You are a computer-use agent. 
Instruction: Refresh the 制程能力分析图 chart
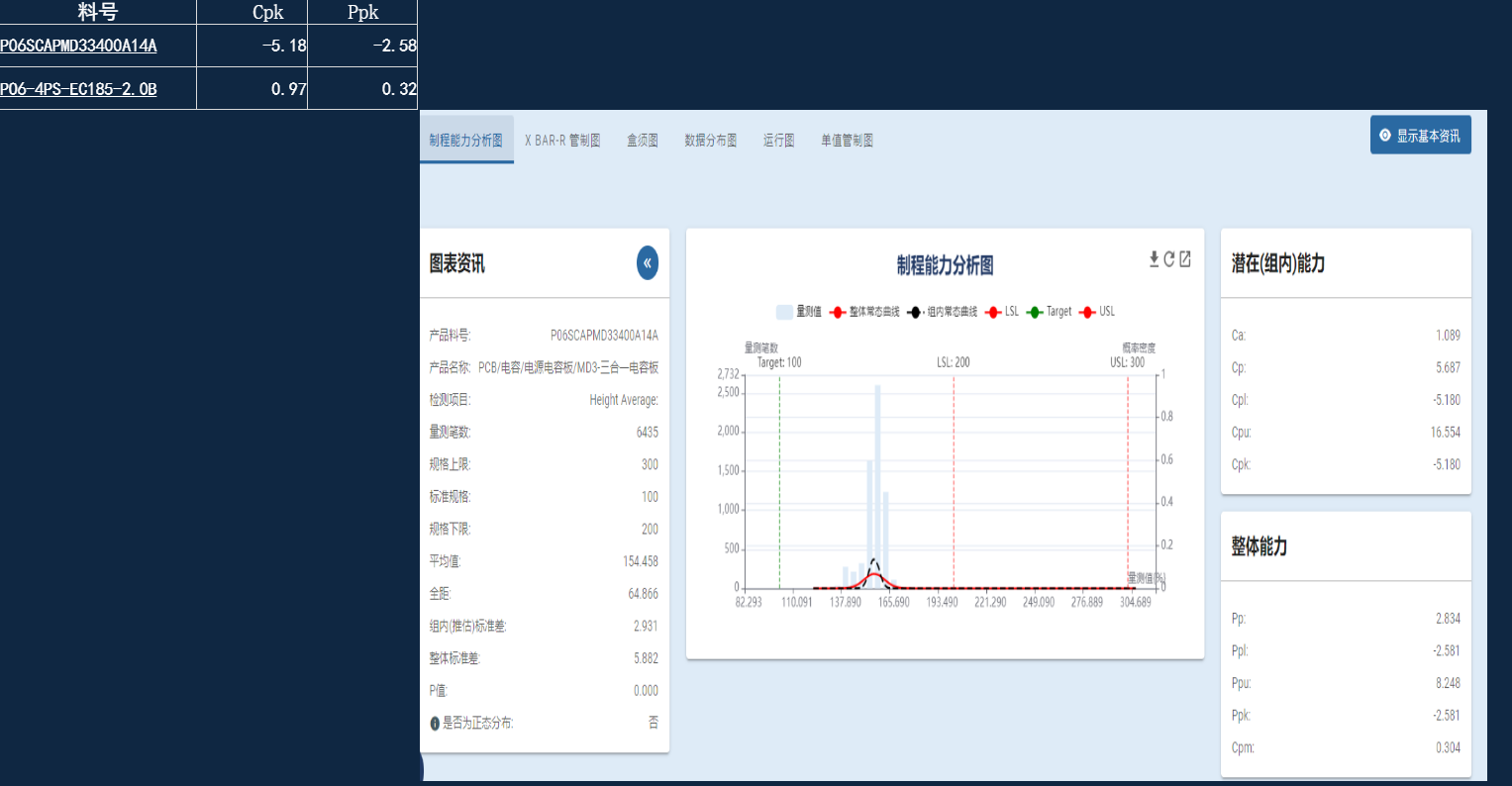(1169, 259)
